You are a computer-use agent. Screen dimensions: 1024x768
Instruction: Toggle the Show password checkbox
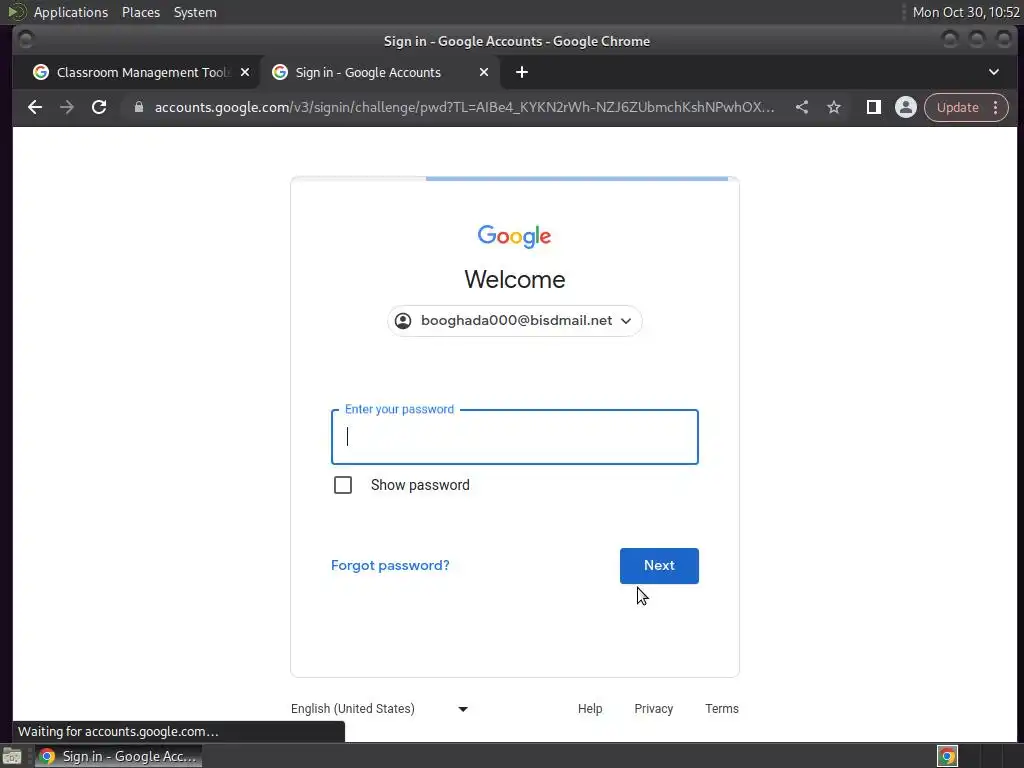tap(343, 485)
